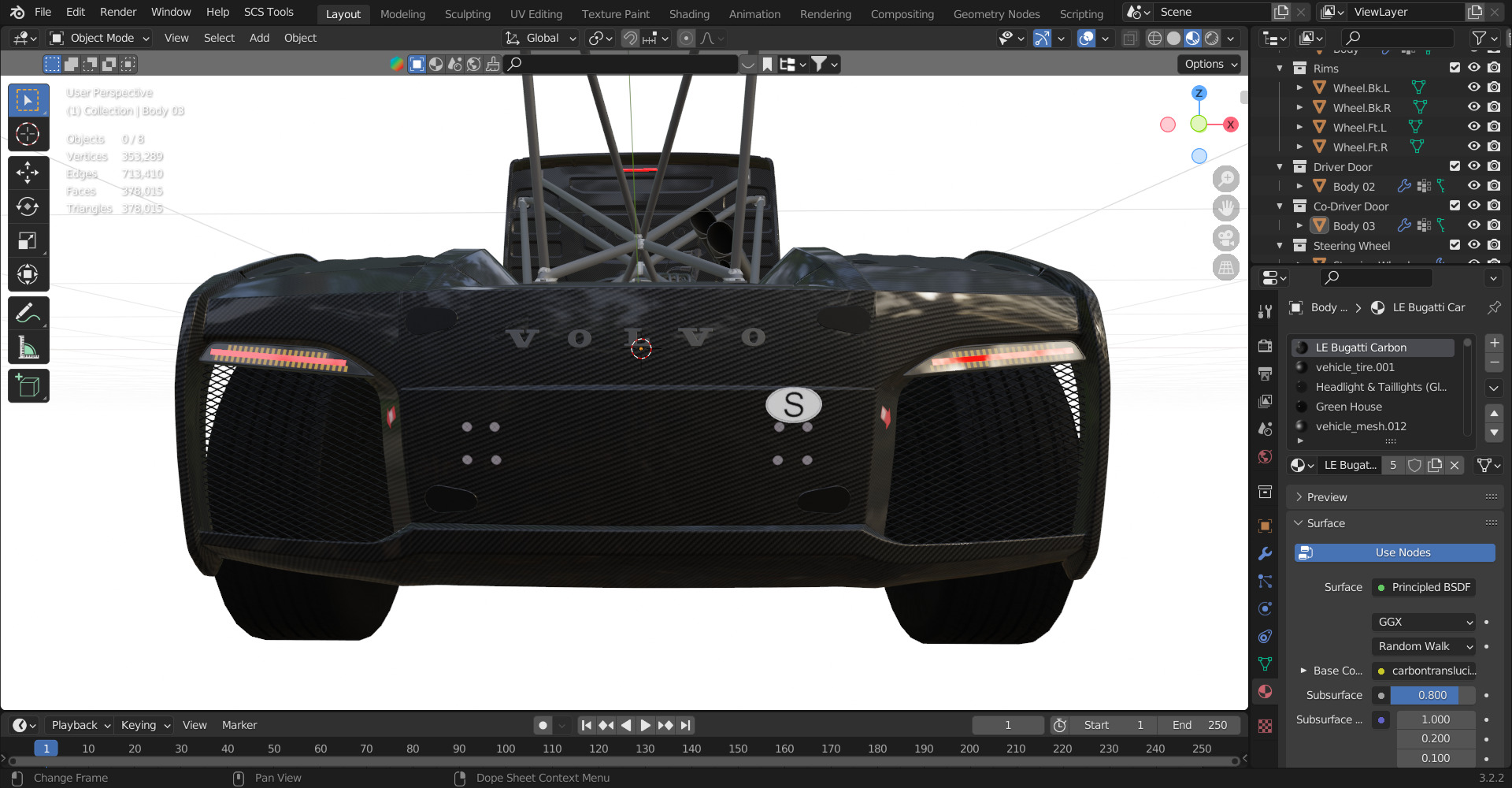Activate the 3D Cursor tool

[28, 134]
